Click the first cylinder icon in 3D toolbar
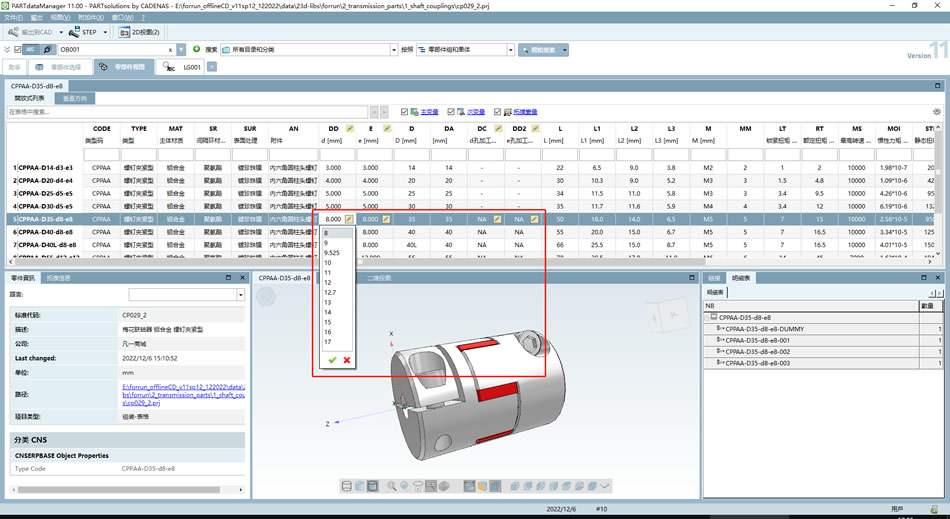Viewport: 950px width, 519px height. [347, 486]
